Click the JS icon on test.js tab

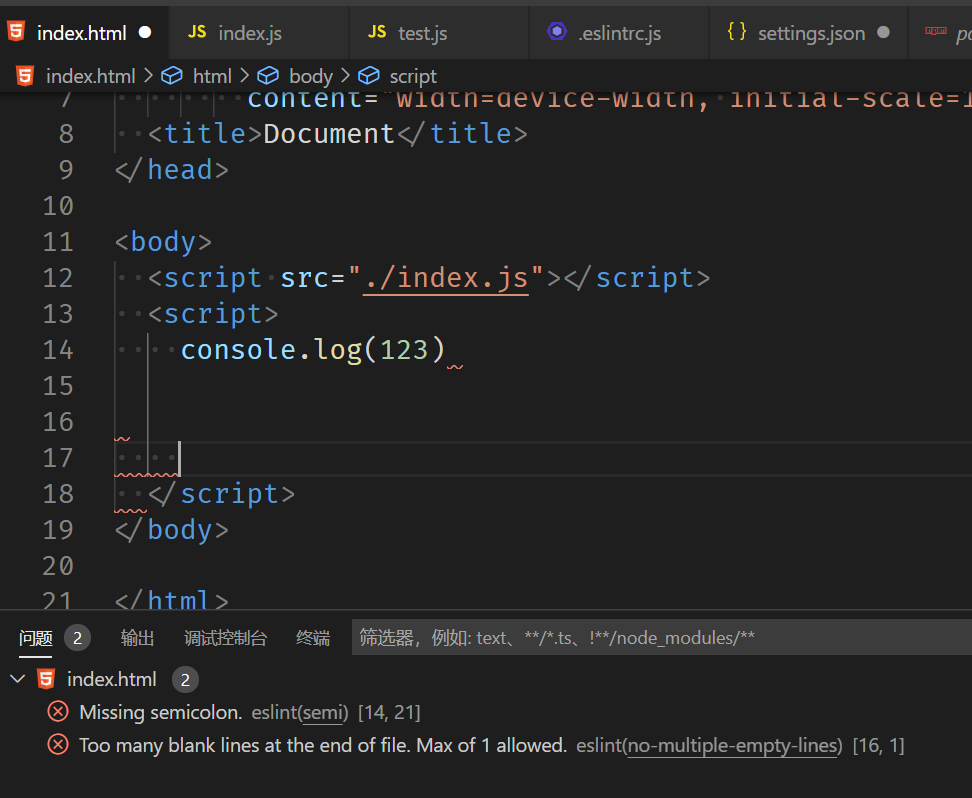377,32
